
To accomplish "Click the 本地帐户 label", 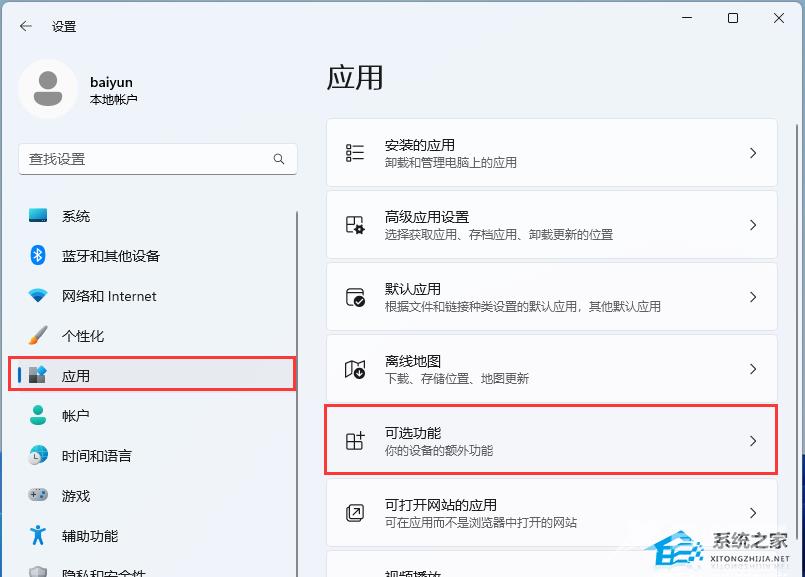I will [x=113, y=100].
